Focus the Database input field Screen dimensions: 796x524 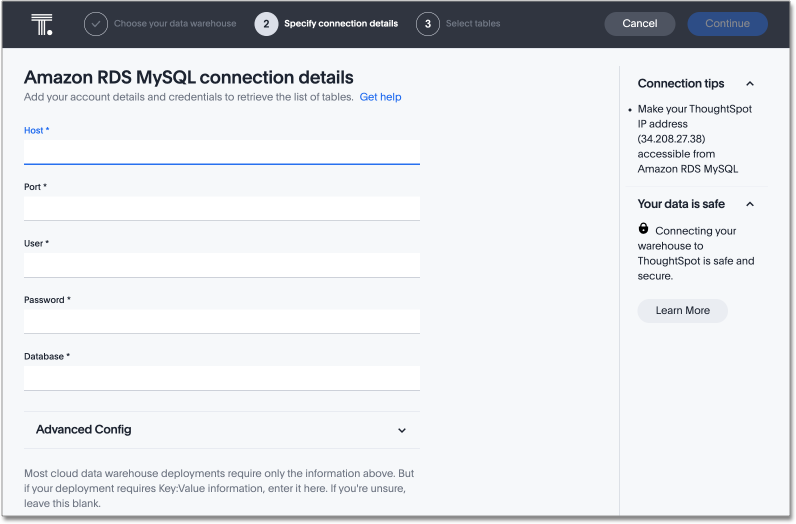[x=221, y=378]
